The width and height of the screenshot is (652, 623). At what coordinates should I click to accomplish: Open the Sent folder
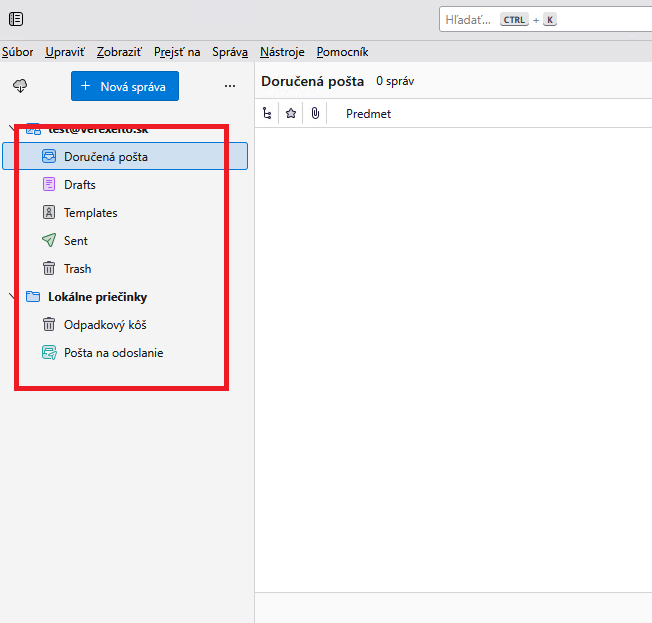click(75, 241)
